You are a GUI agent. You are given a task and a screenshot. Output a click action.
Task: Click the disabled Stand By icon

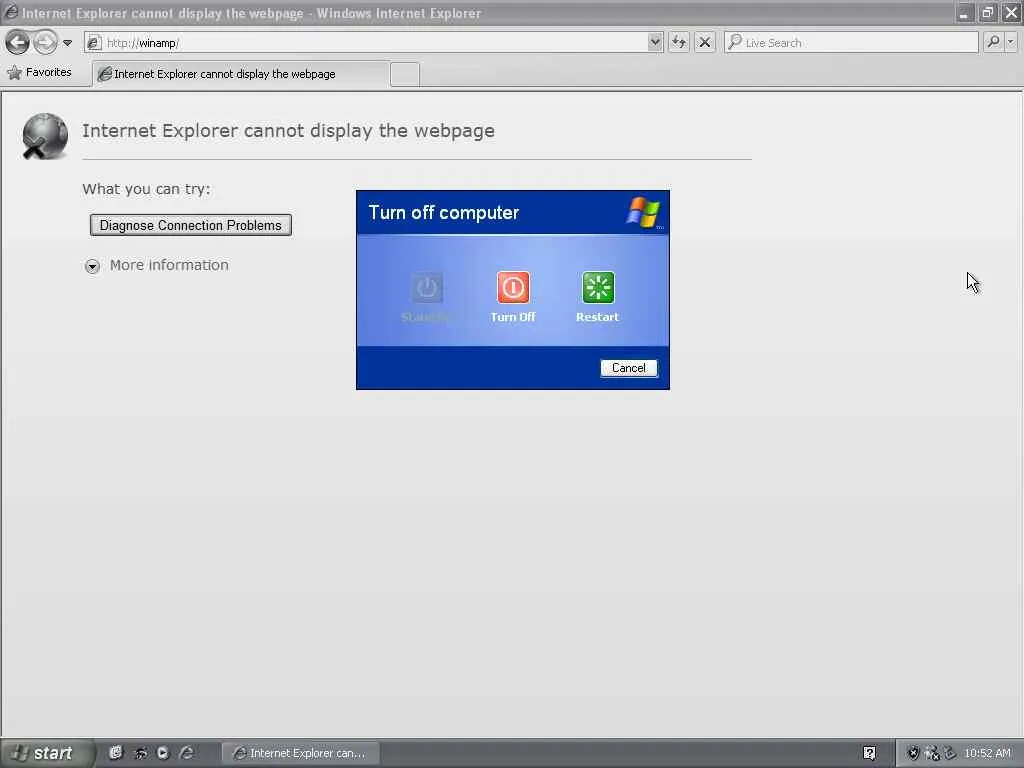[427, 287]
